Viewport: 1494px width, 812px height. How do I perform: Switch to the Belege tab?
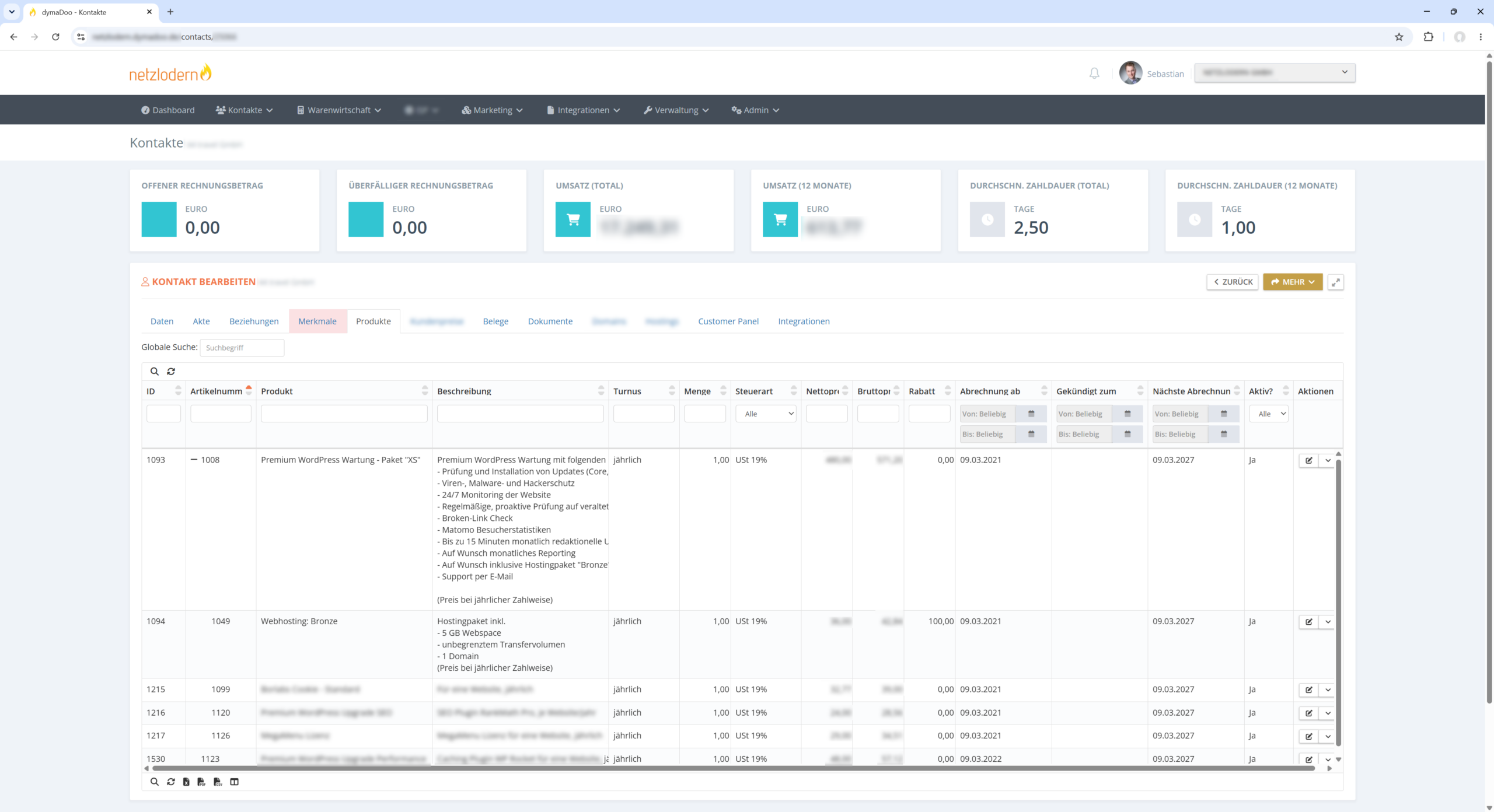(495, 321)
